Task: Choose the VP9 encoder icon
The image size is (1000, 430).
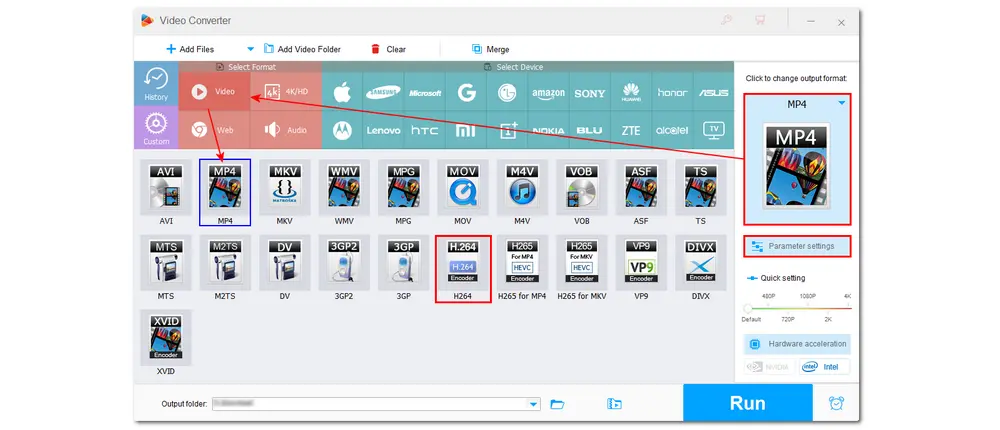Action: (641, 262)
